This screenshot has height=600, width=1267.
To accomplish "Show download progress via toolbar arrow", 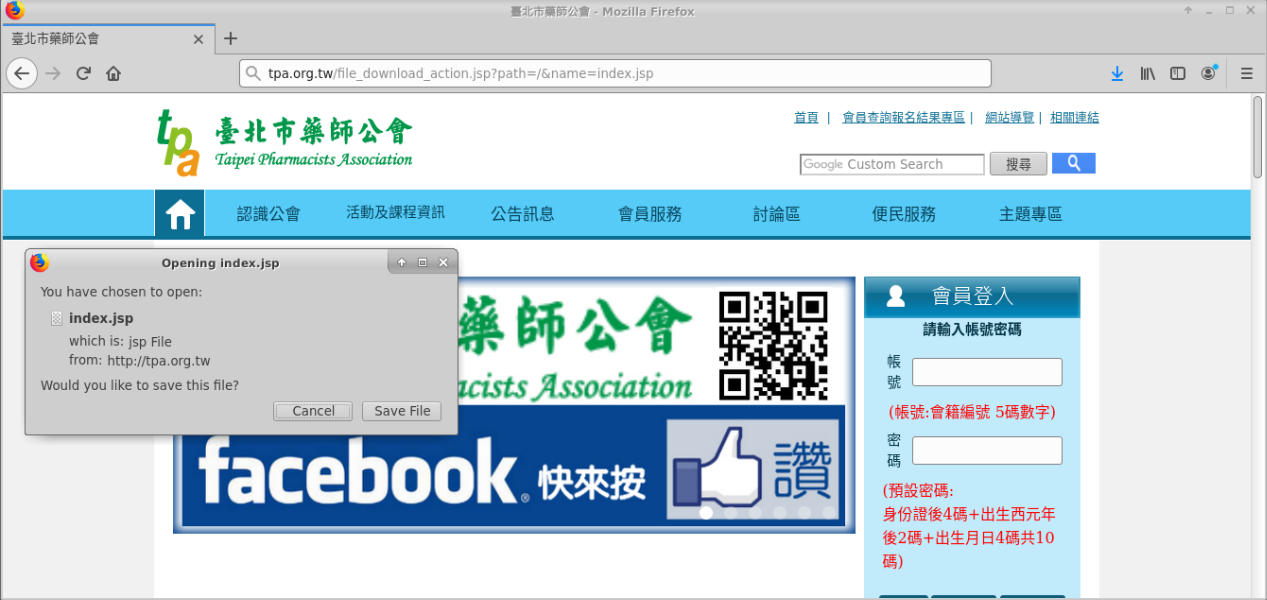I will click(x=1118, y=73).
